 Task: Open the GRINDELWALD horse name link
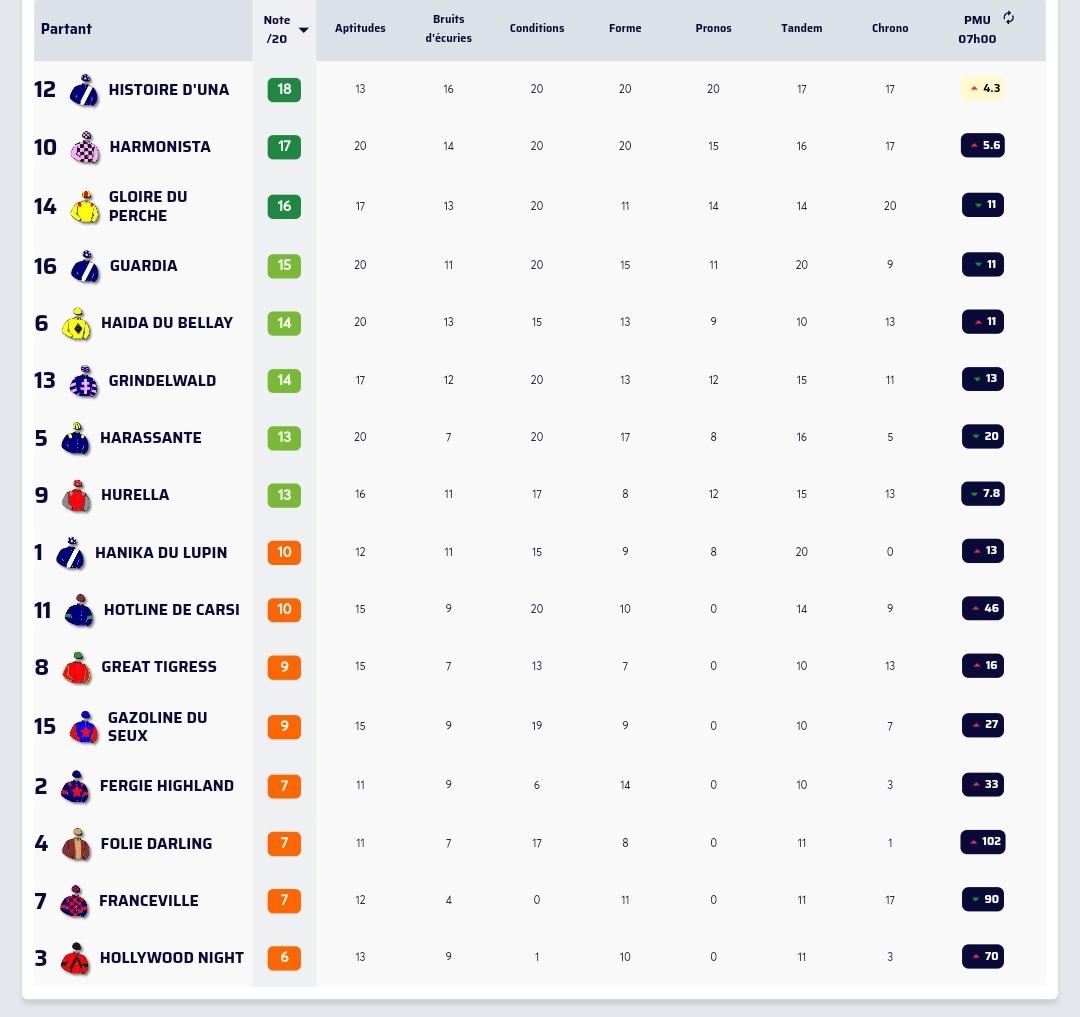163,381
